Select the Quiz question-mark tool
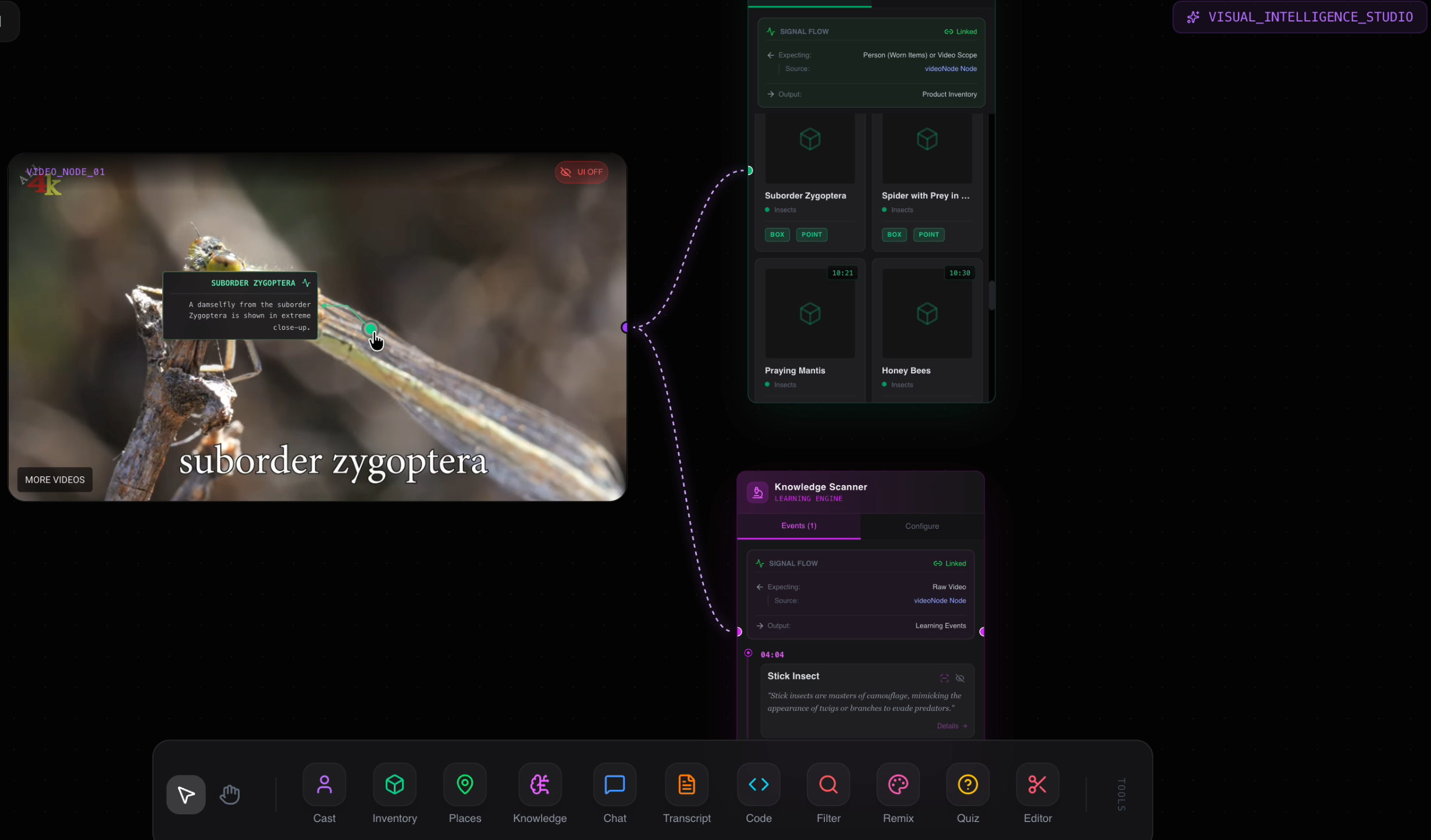The height and width of the screenshot is (840, 1431). (x=968, y=785)
